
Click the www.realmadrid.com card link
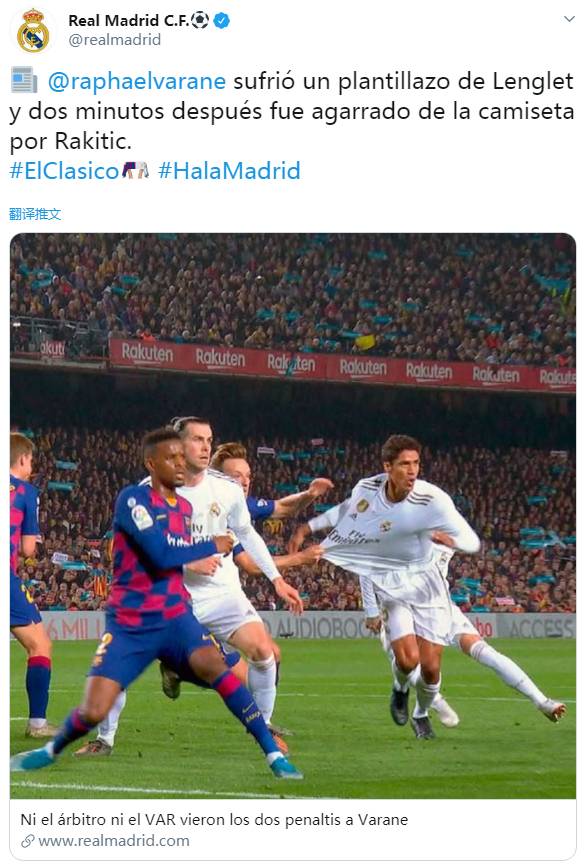pos(113,841)
